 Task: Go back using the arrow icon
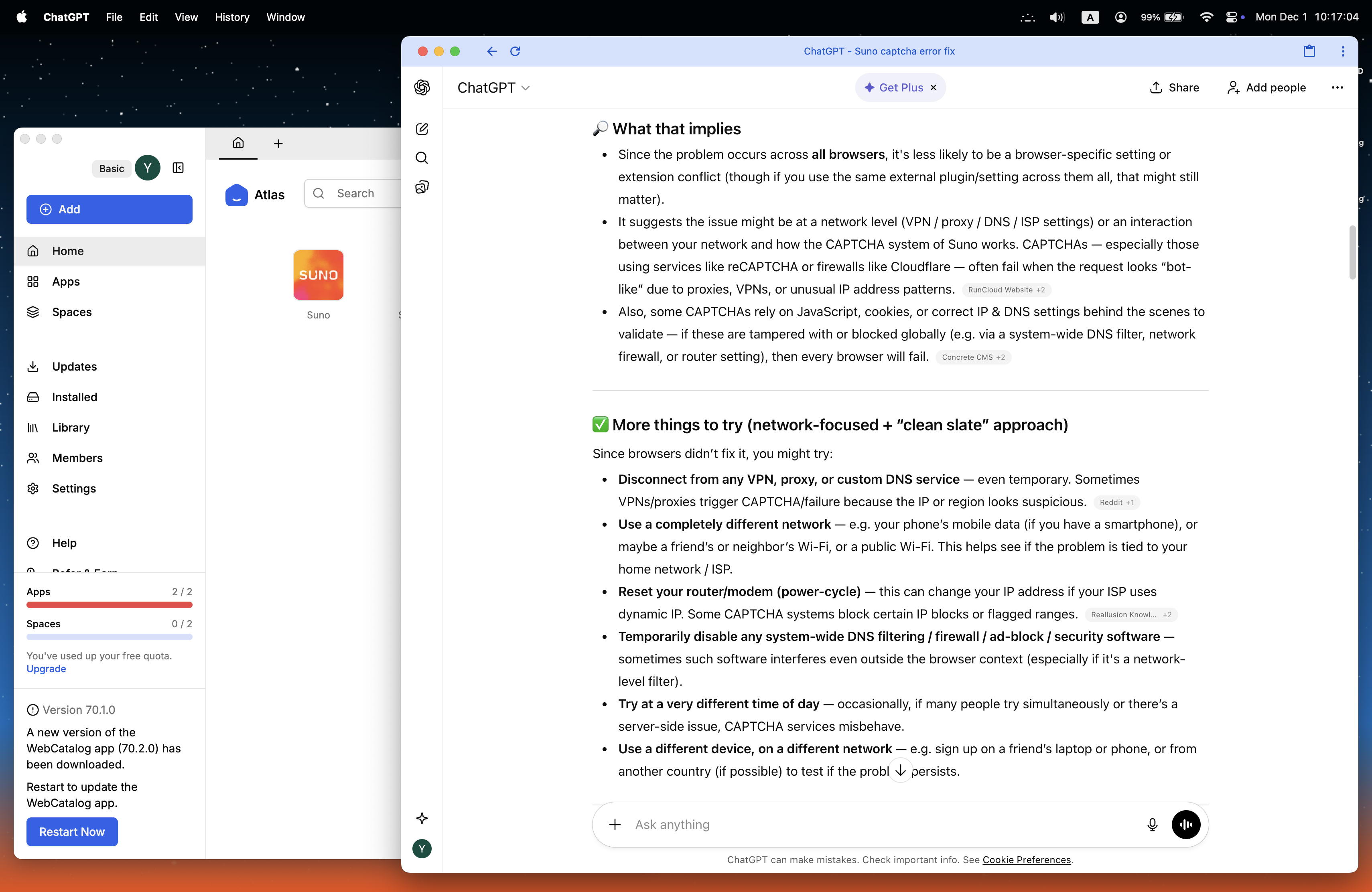click(x=491, y=51)
